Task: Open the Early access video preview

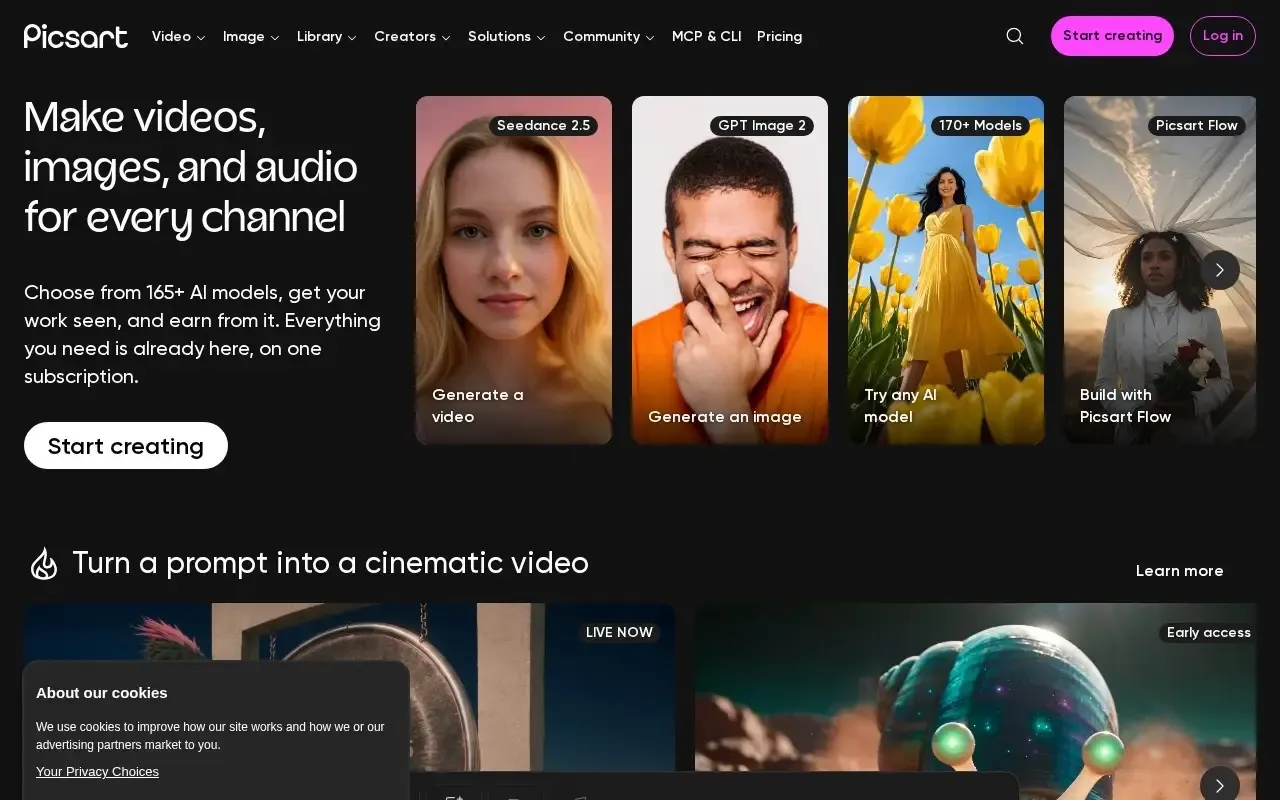Action: pos(975,700)
